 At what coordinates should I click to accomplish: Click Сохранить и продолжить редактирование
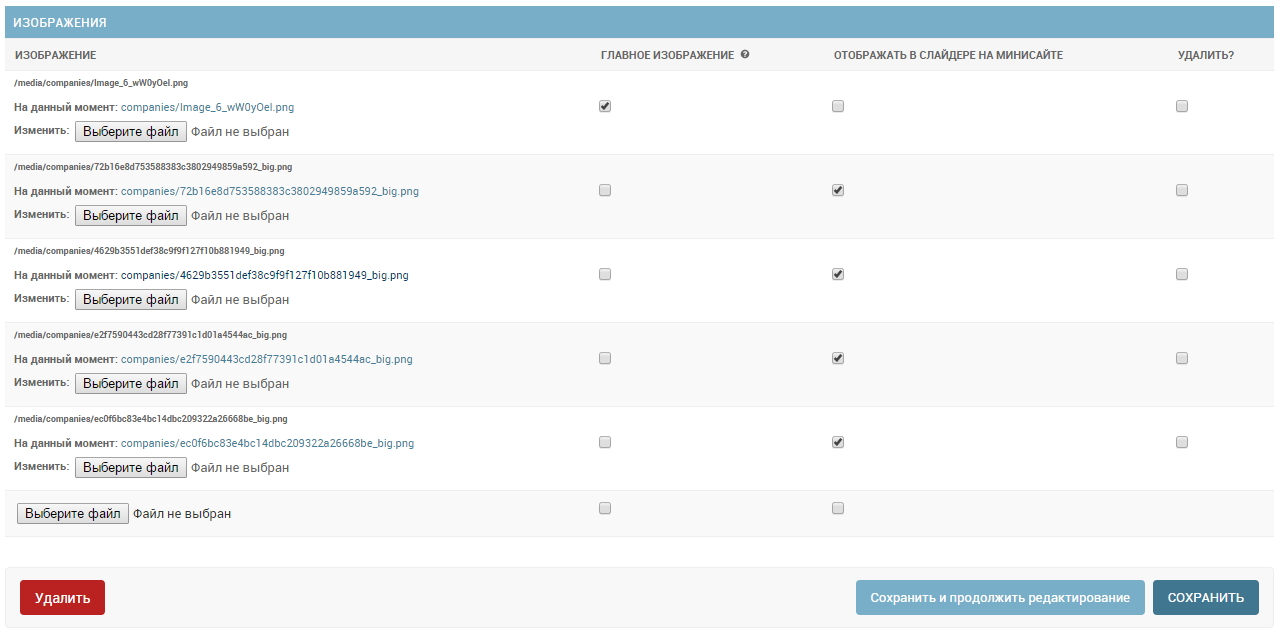[1000, 598]
